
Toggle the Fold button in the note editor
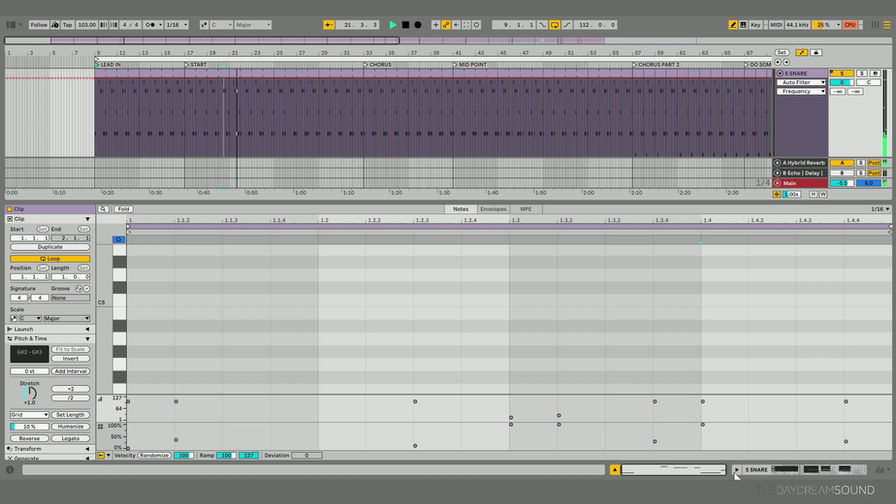(x=123, y=209)
